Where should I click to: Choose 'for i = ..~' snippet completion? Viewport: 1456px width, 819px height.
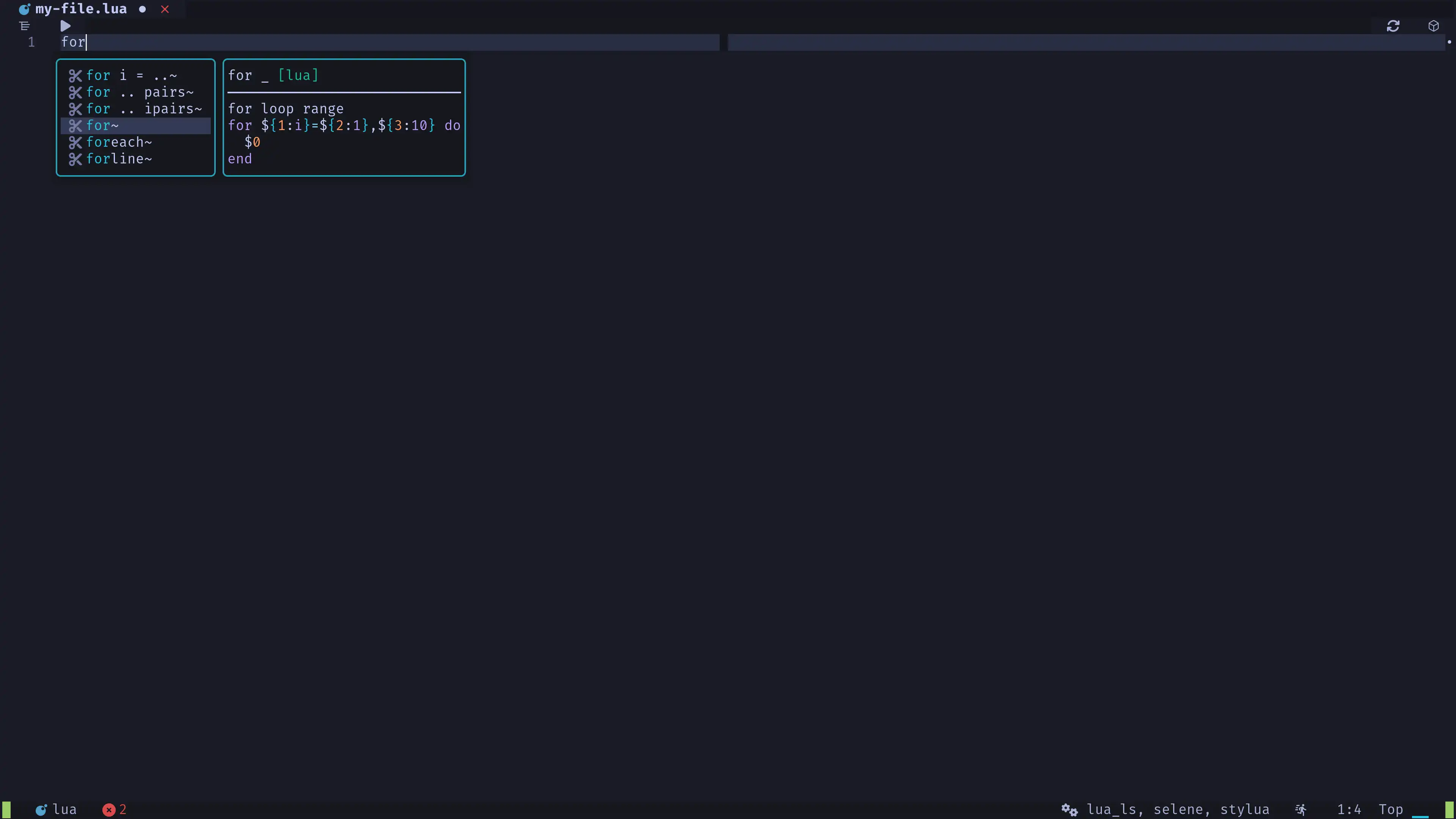coord(136,75)
